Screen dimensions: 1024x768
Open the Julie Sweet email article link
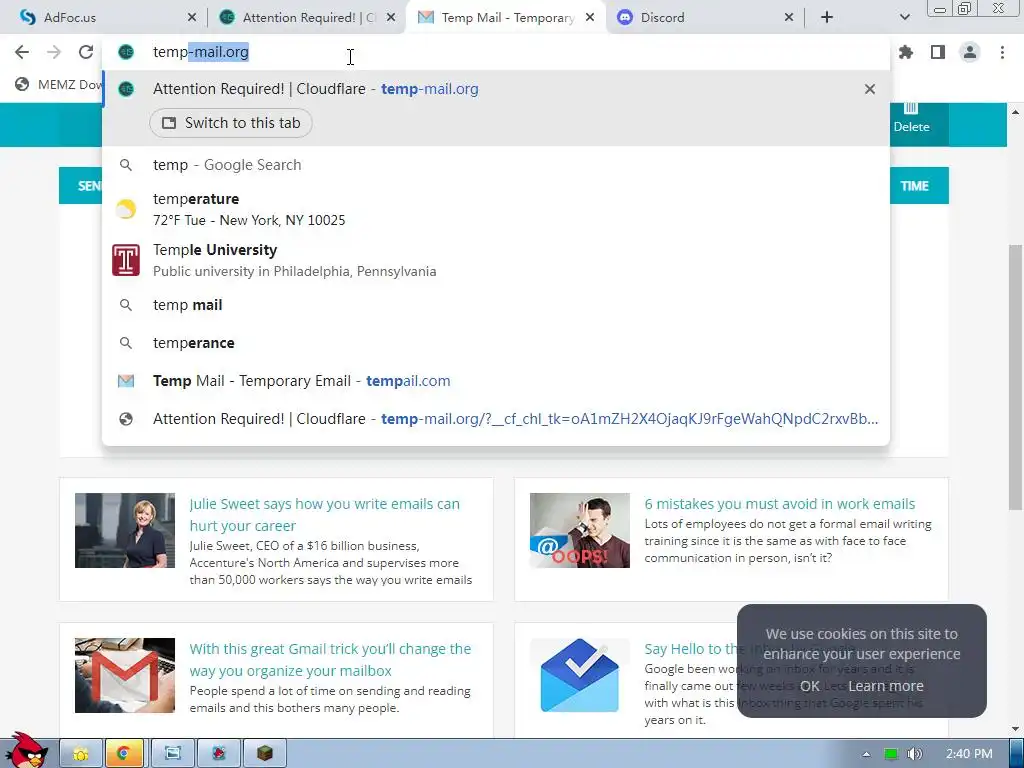(325, 515)
